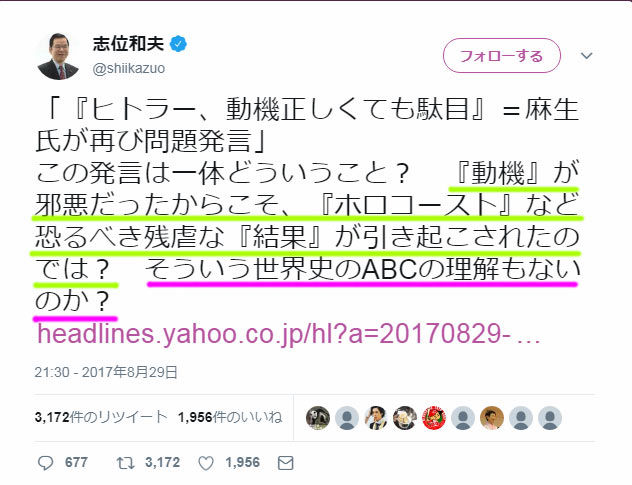Click the last gray default avatar
Image resolution: width=632 pixels, height=485 pixels.
point(550,418)
